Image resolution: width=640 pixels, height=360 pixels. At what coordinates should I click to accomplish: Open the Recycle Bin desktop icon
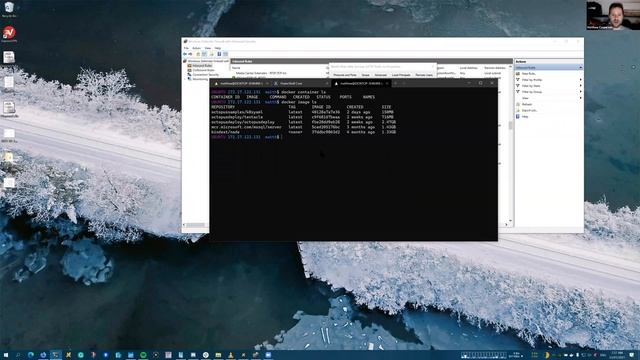[9, 8]
